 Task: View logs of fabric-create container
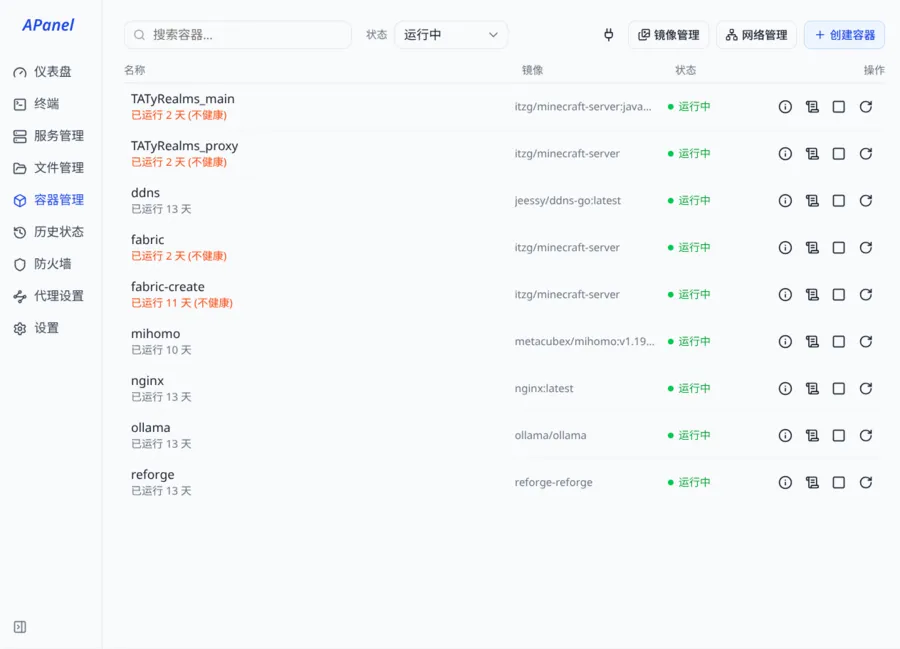(812, 294)
